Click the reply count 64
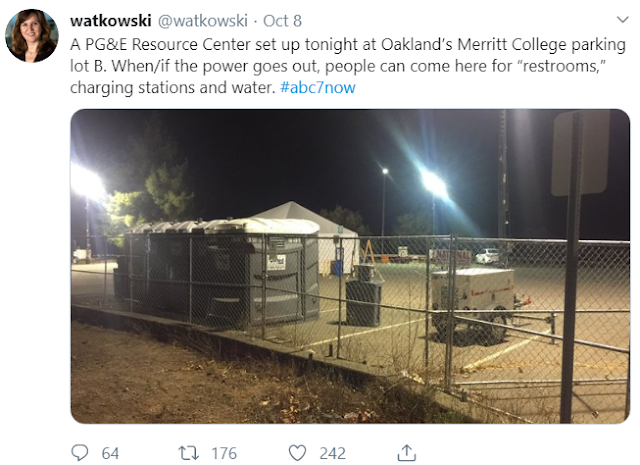The height and width of the screenshot is (465, 640). click(x=110, y=453)
